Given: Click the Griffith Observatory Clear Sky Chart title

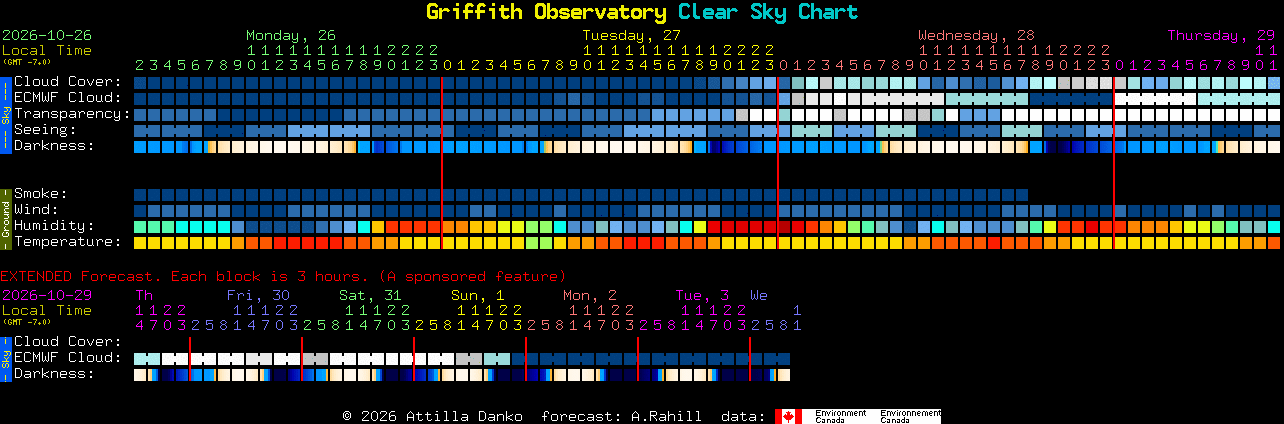Looking at the screenshot, I should pos(641,12).
